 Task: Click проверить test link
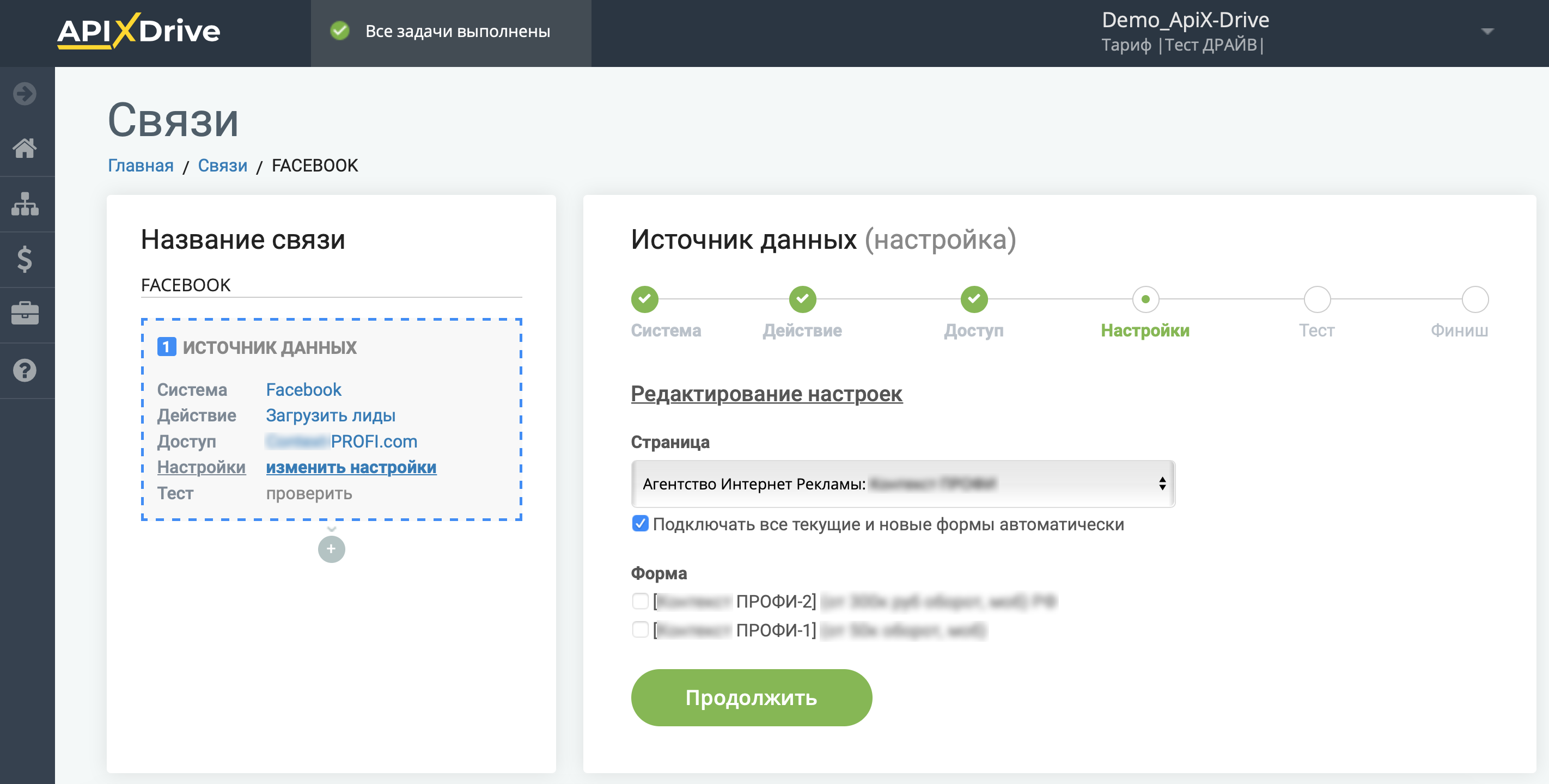pos(309,493)
